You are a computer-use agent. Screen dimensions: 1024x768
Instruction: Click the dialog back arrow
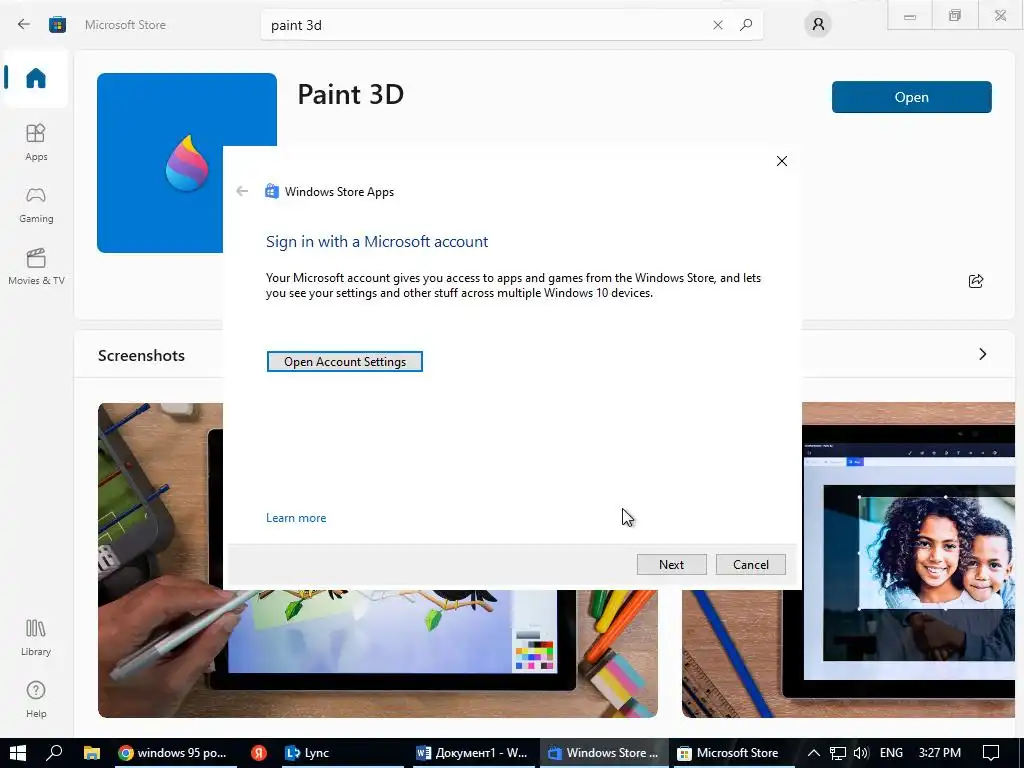tap(242, 191)
